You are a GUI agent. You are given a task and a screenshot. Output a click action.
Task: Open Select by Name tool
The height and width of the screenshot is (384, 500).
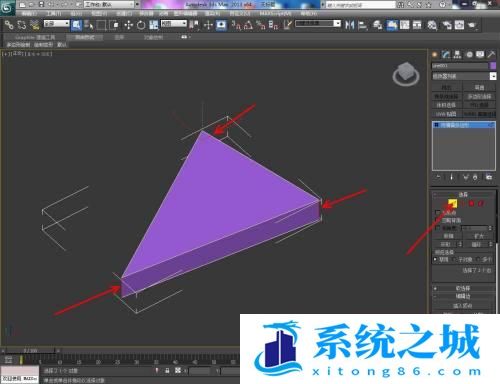click(89, 25)
